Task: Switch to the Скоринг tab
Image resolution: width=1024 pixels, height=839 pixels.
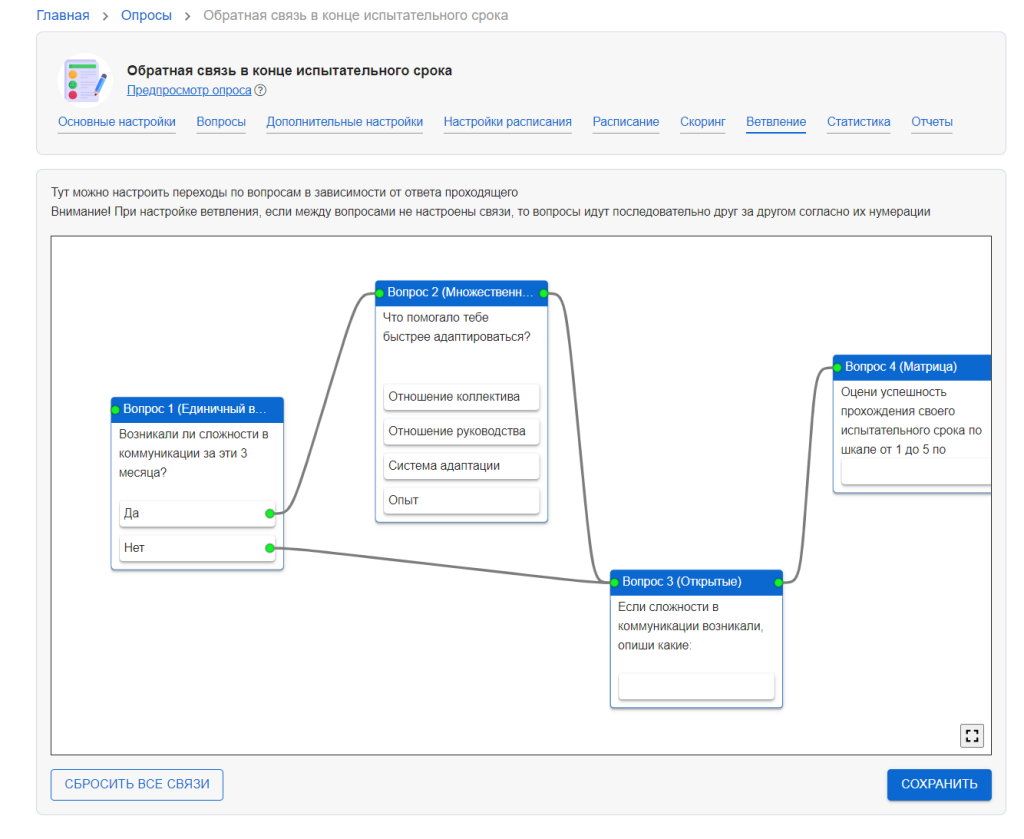Action: pos(702,122)
